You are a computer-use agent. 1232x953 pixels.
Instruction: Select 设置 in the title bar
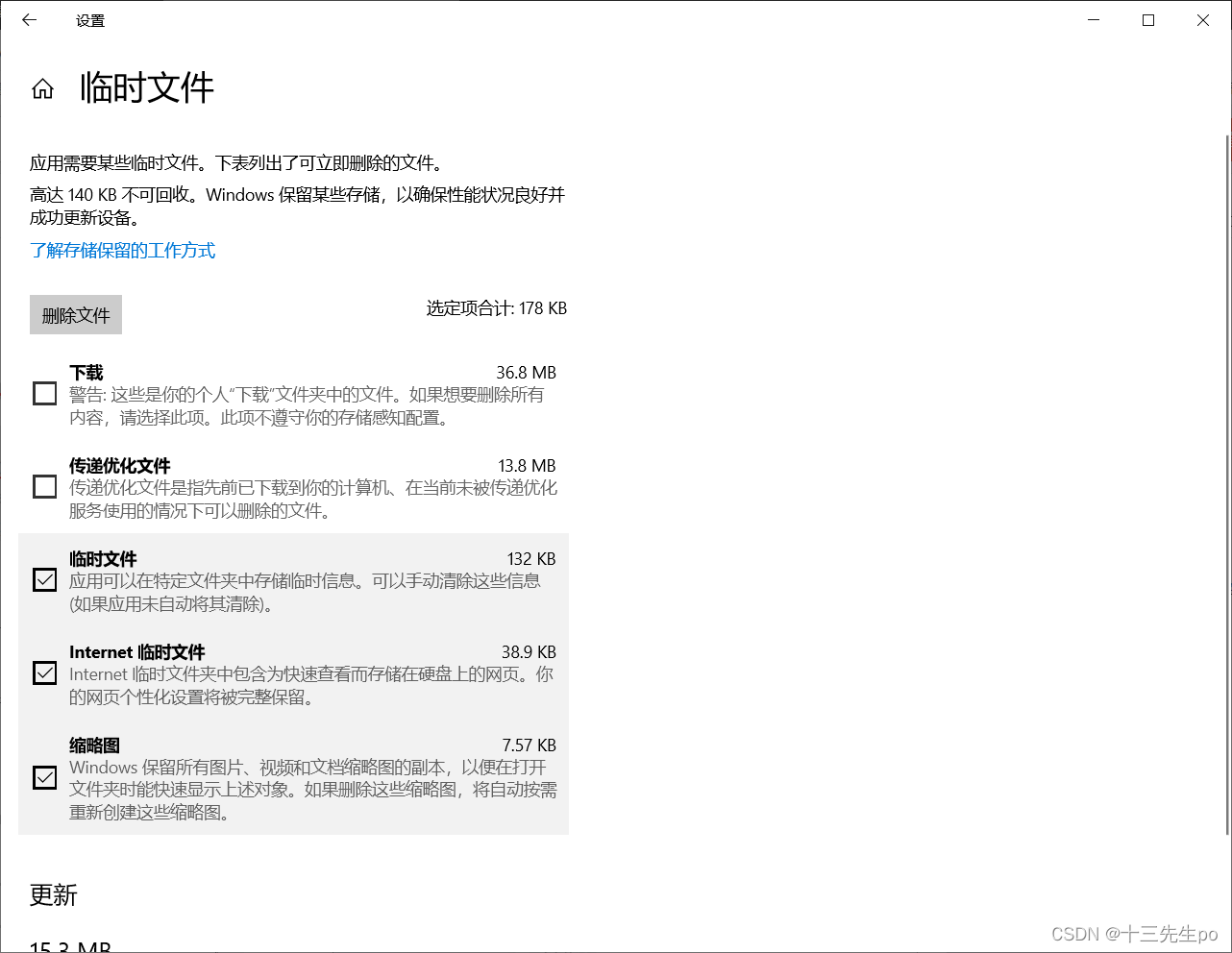point(90,19)
